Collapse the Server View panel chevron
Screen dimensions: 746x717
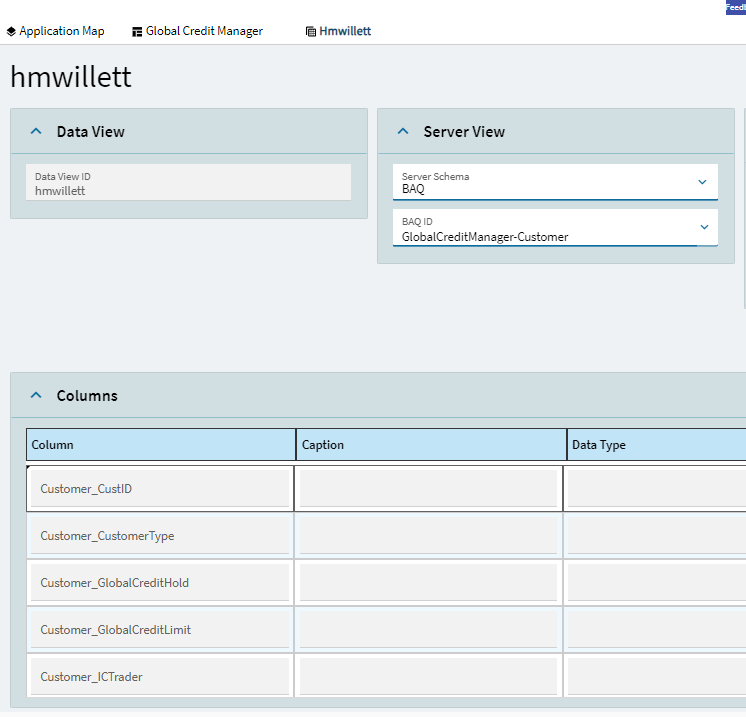[403, 131]
